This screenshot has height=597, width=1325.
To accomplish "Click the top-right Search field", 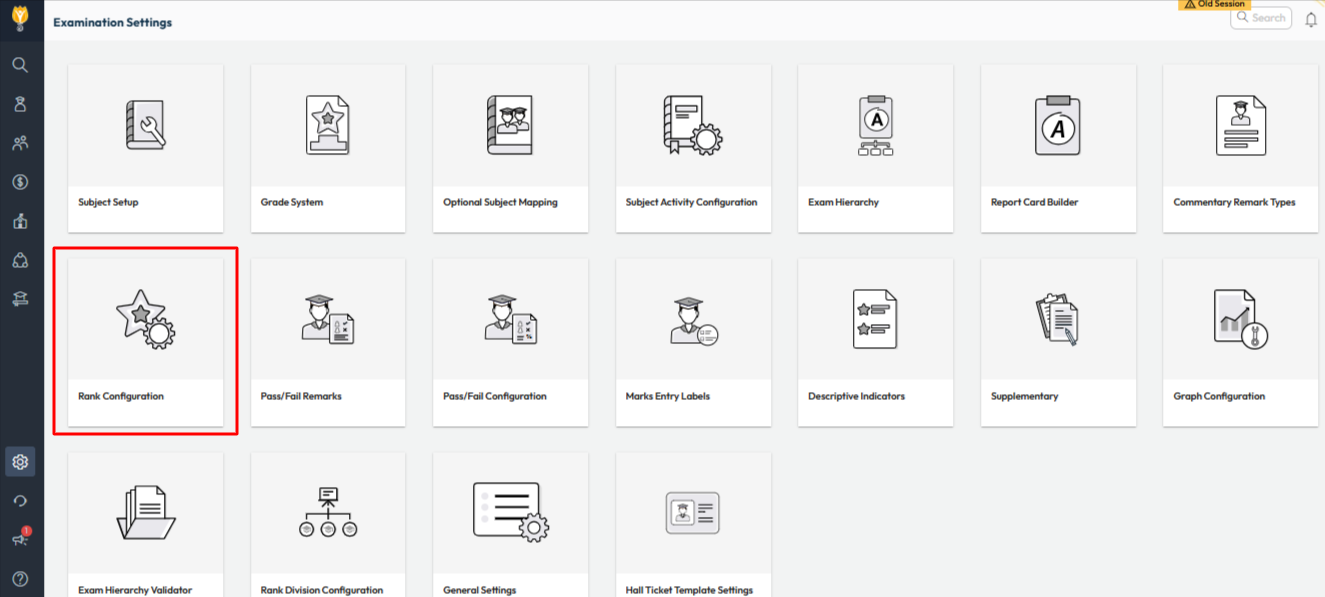I will (x=1261, y=18).
